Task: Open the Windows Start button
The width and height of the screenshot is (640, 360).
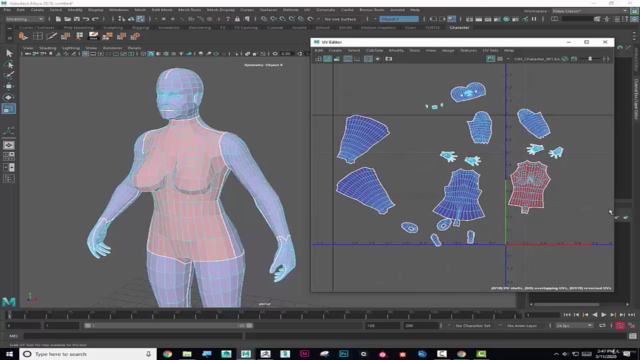Action: coord(9,354)
